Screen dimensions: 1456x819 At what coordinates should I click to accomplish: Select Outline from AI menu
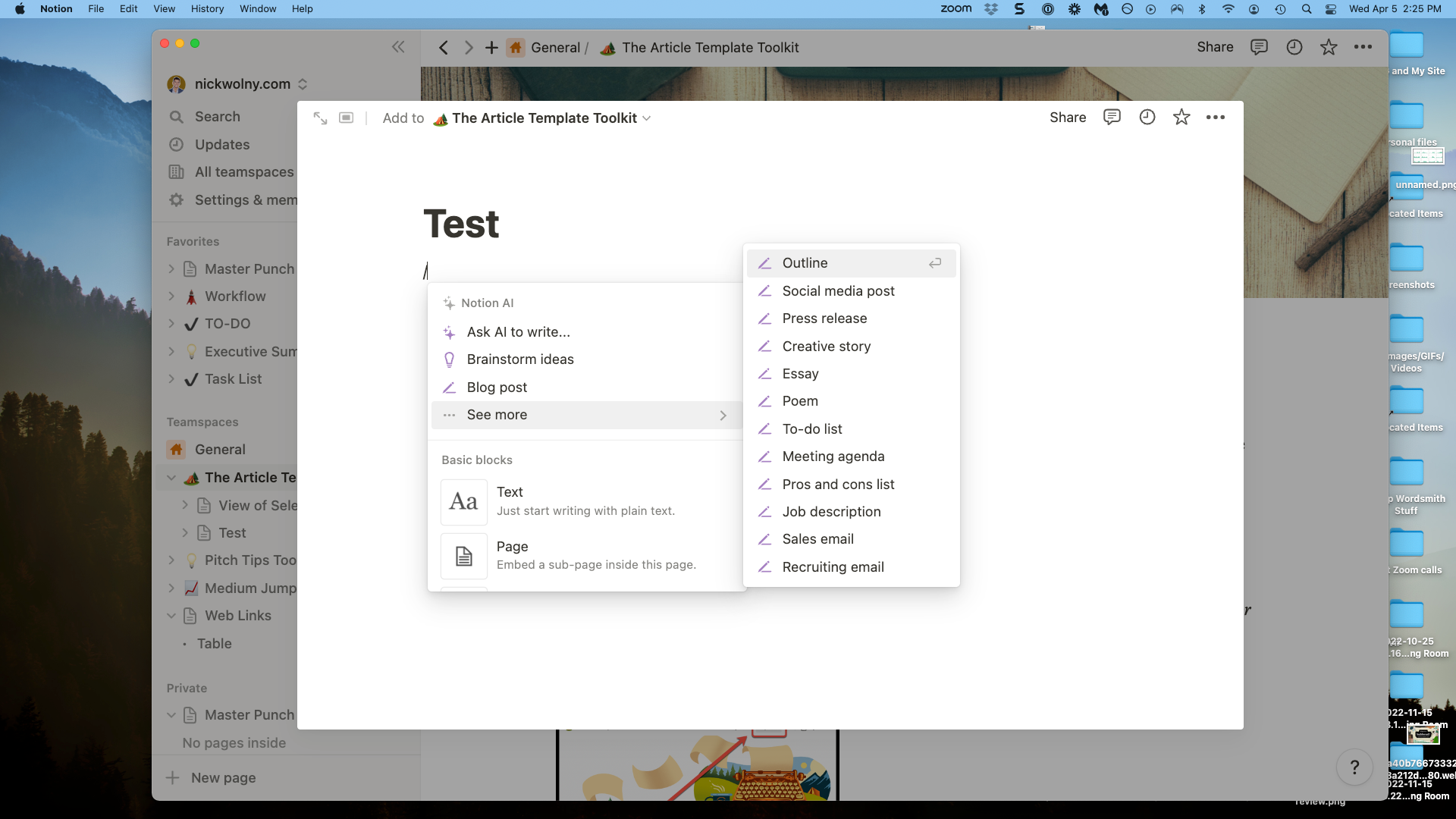(805, 263)
